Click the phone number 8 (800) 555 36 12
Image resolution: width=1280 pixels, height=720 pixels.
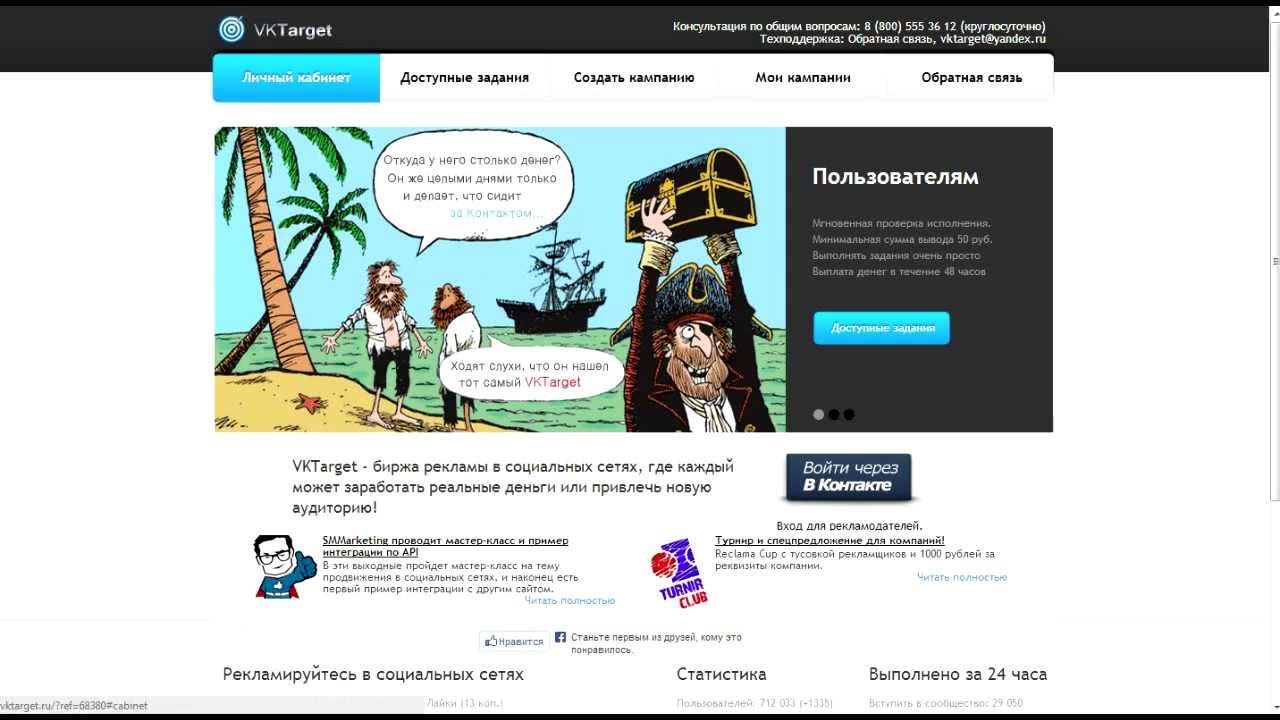tap(911, 26)
